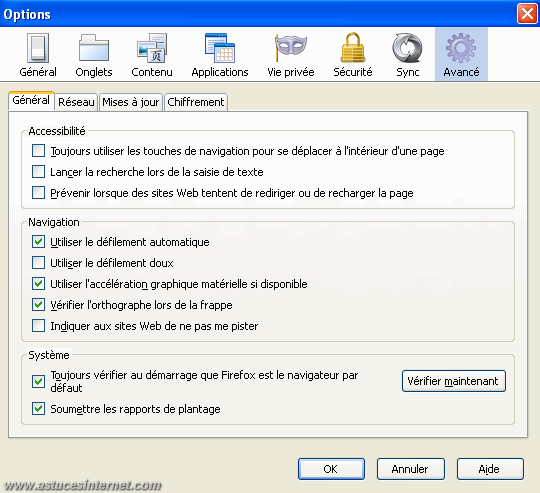Click the Vérifier maintenant button
The width and height of the screenshot is (540, 493).
[x=454, y=381]
